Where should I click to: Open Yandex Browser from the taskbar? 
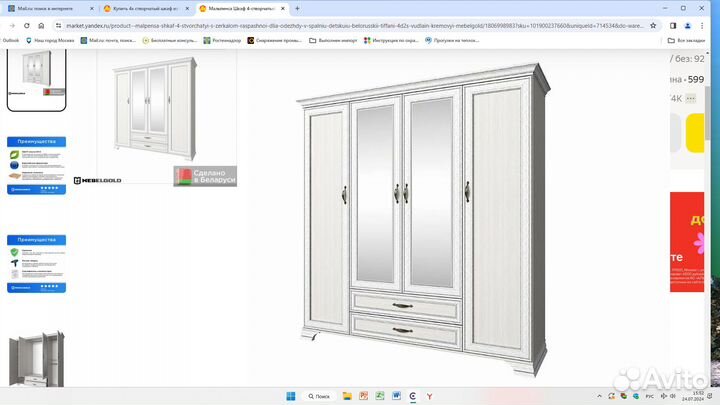click(430, 396)
